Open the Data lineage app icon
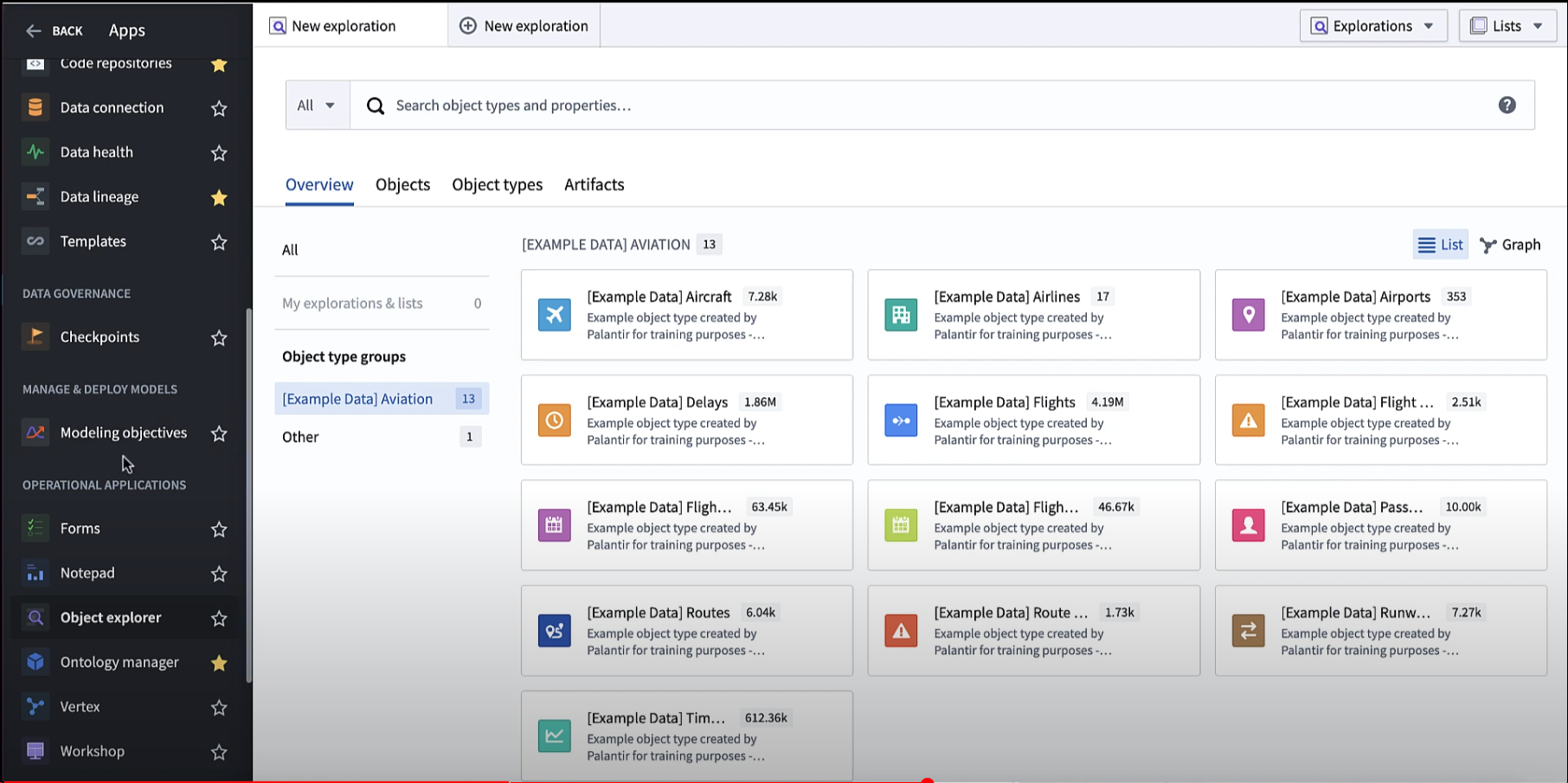1568x783 pixels. pos(35,196)
